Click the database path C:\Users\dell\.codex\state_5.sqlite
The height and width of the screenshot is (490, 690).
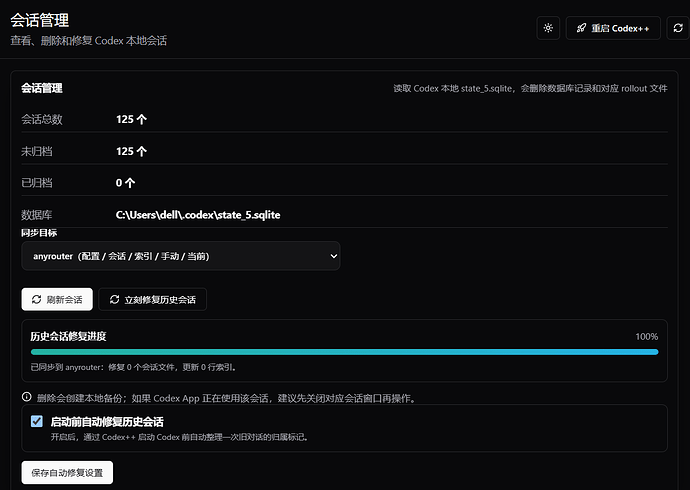pyautogui.click(x=198, y=215)
